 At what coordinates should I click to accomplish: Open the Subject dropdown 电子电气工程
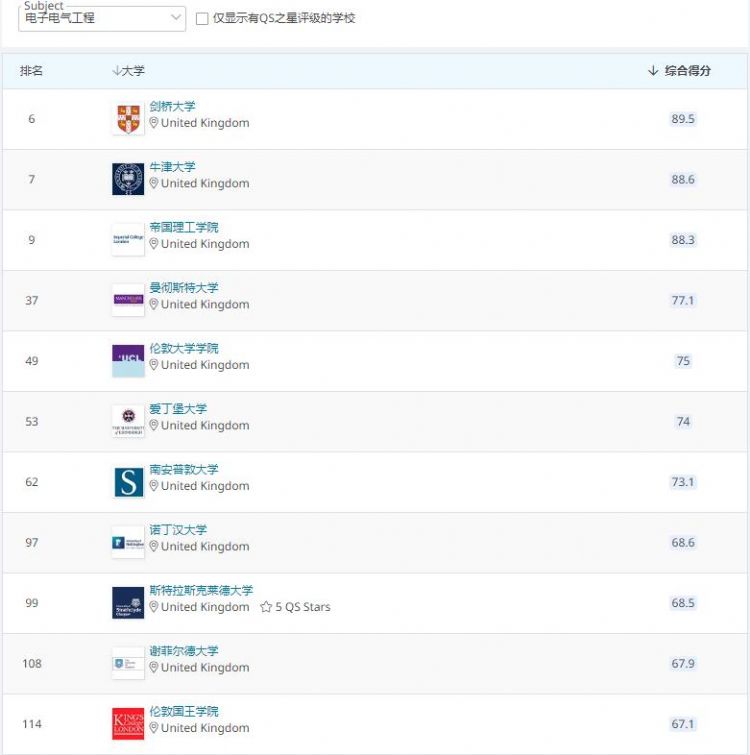103,18
